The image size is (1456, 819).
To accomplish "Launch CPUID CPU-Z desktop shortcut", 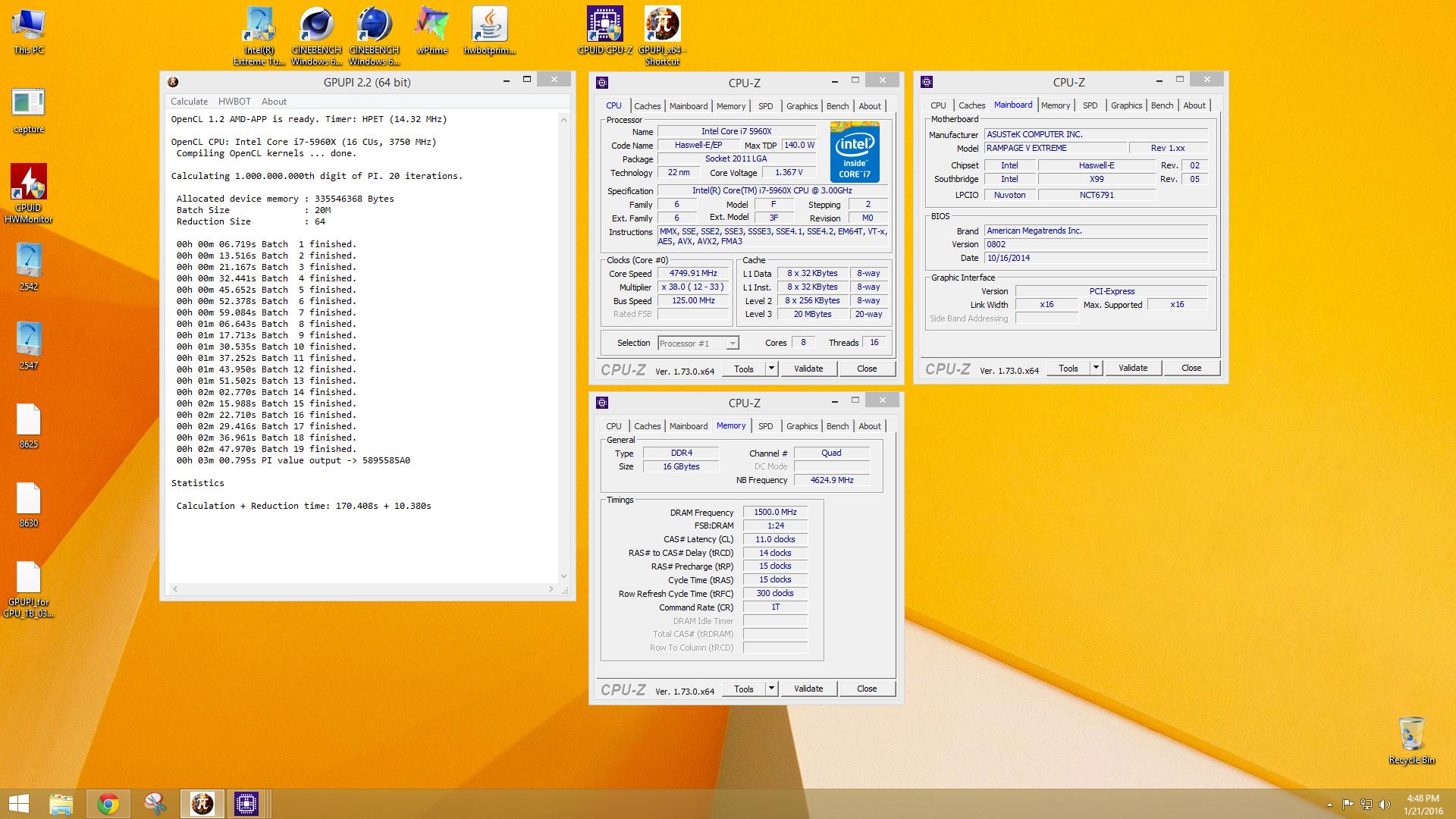I will [605, 30].
